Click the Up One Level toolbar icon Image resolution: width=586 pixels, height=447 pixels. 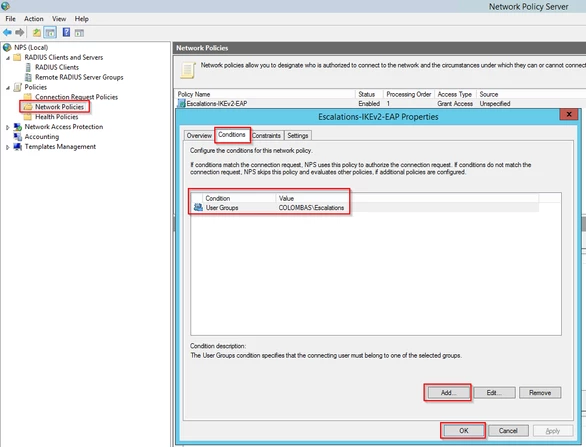[37, 33]
